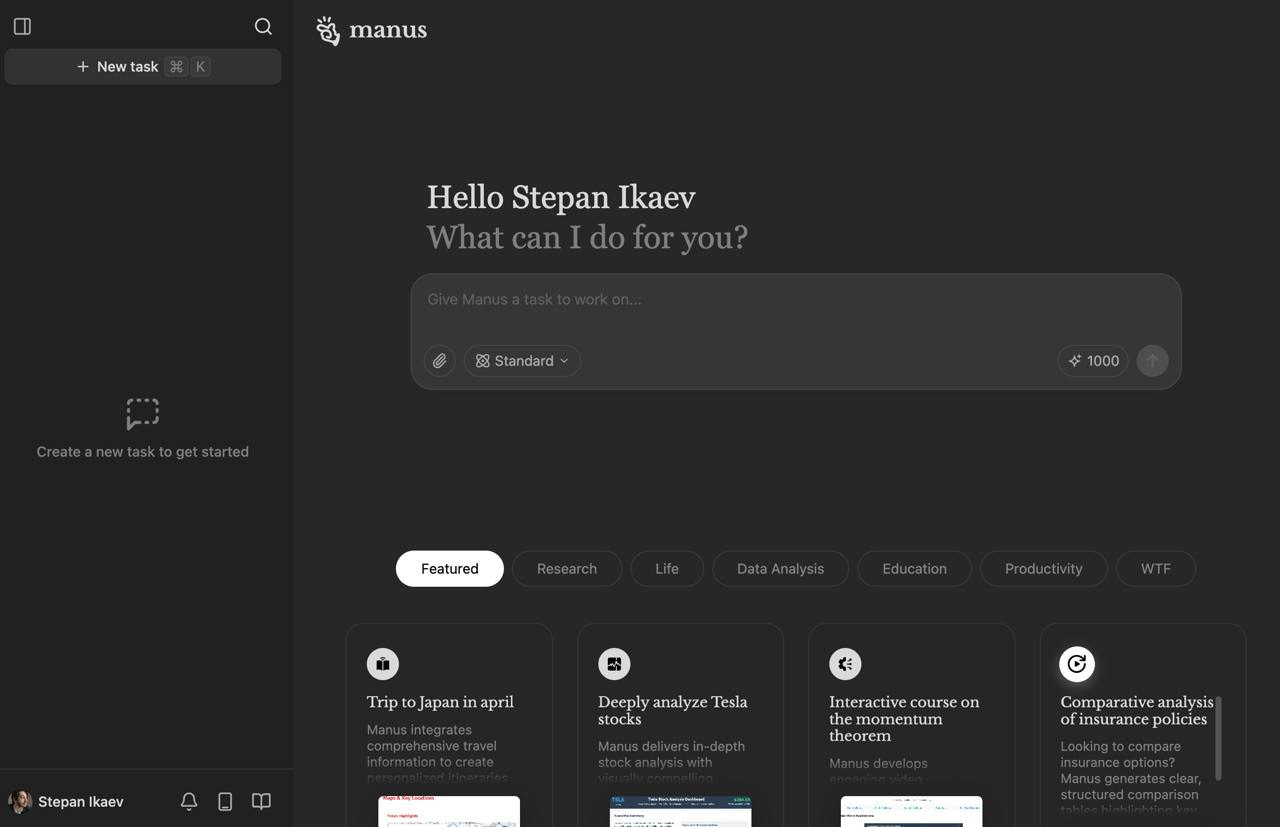Open 'Comparative analysis of insurance policies'
Image resolution: width=1280 pixels, height=827 pixels.
click(x=1137, y=711)
